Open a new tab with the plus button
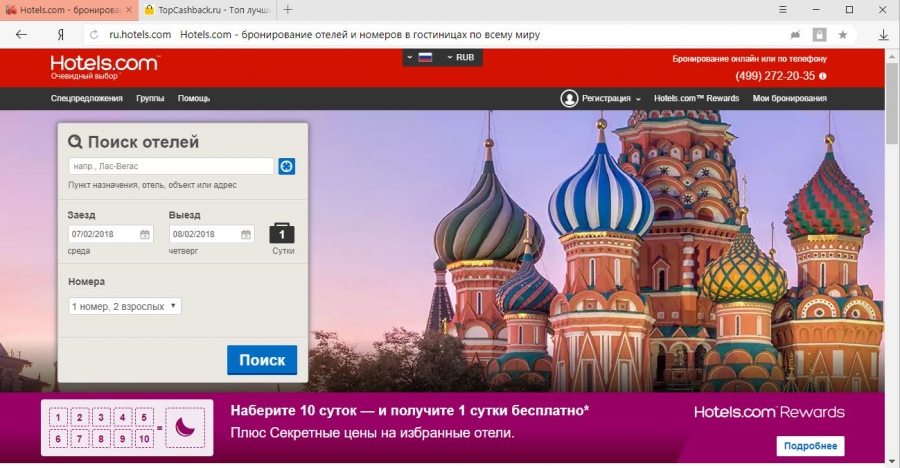The height and width of the screenshot is (468, 900). tap(288, 10)
